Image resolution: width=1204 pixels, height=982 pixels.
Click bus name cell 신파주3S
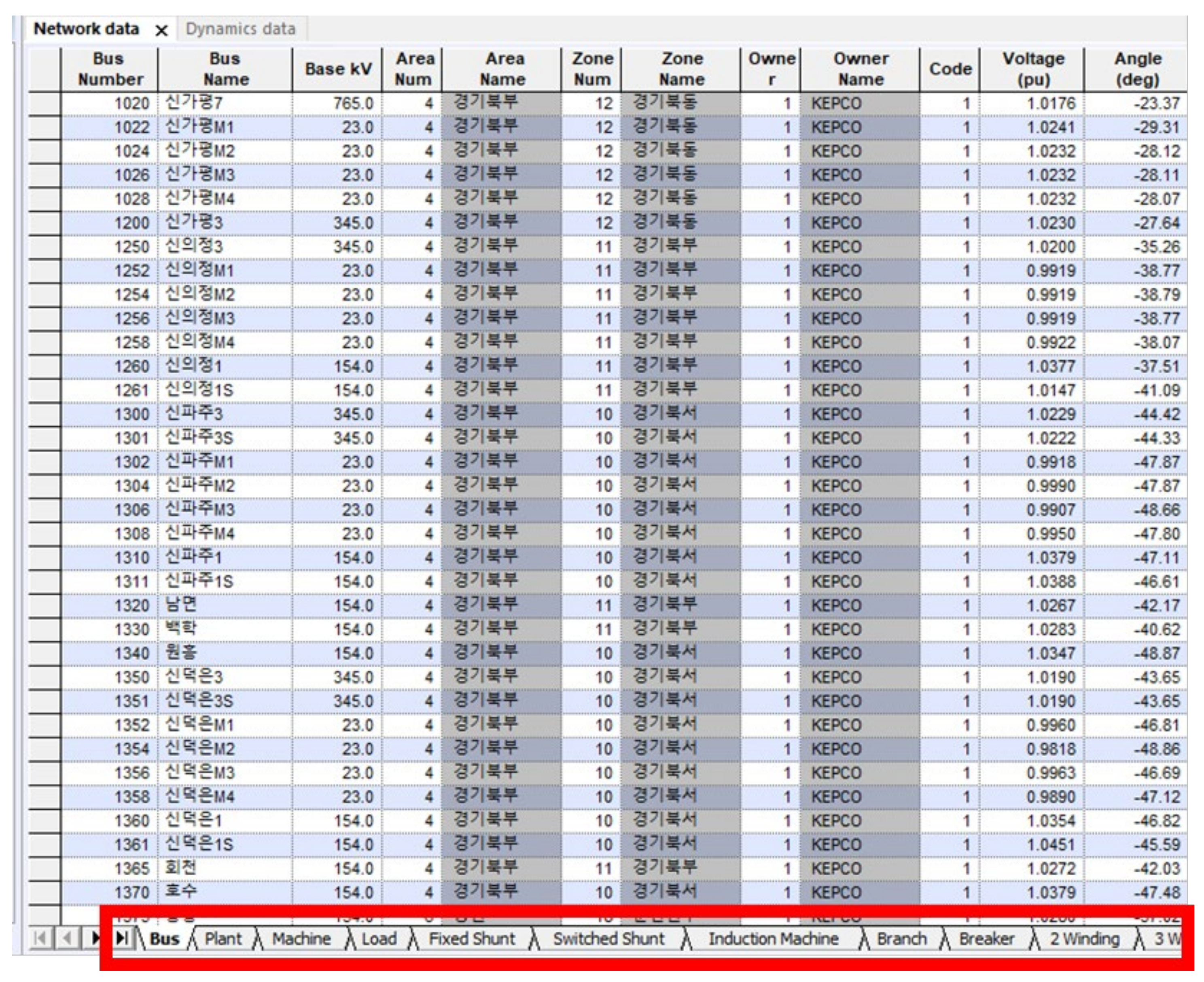(225, 438)
